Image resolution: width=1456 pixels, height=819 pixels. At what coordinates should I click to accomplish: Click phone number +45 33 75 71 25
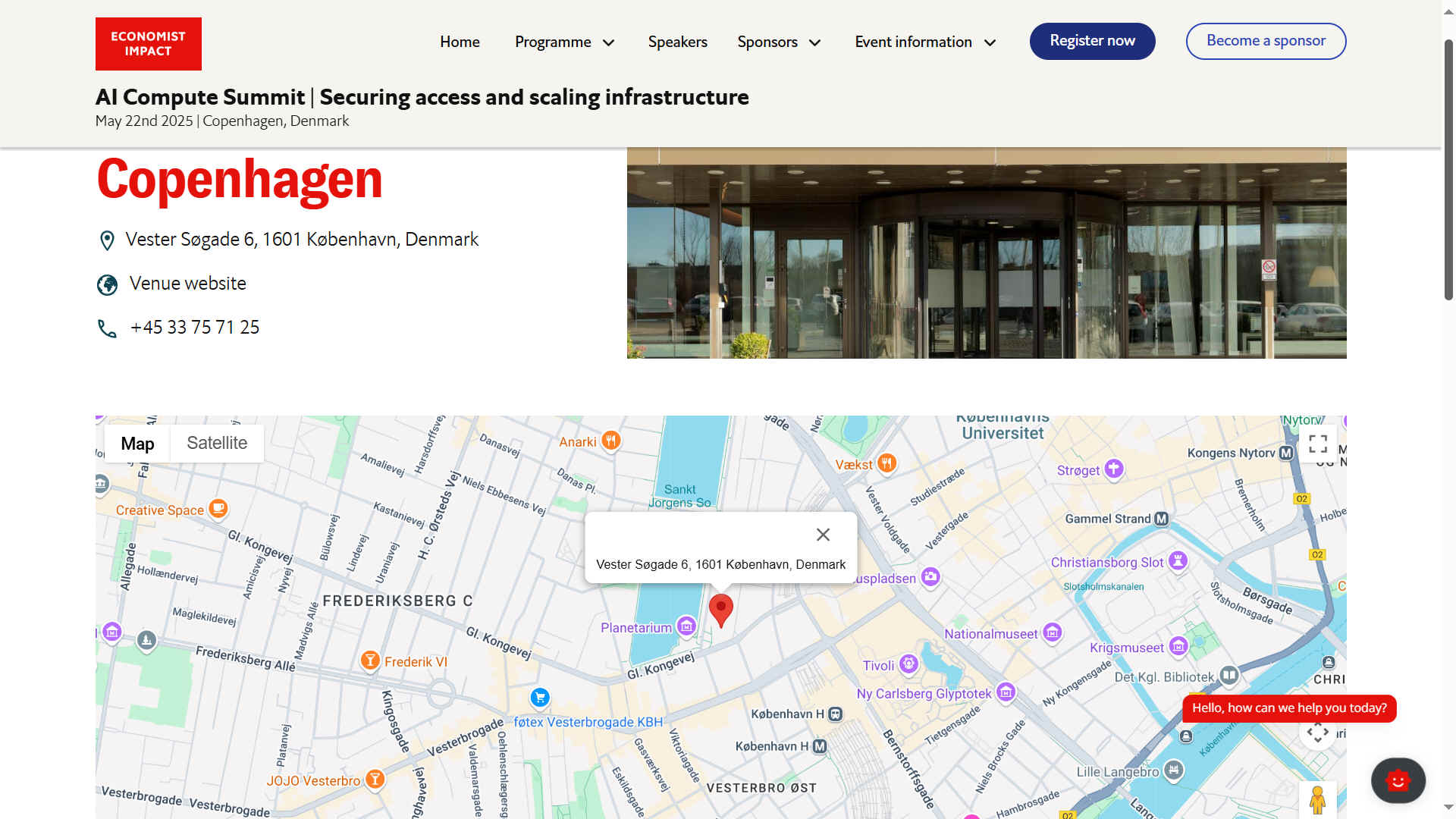pyautogui.click(x=195, y=327)
